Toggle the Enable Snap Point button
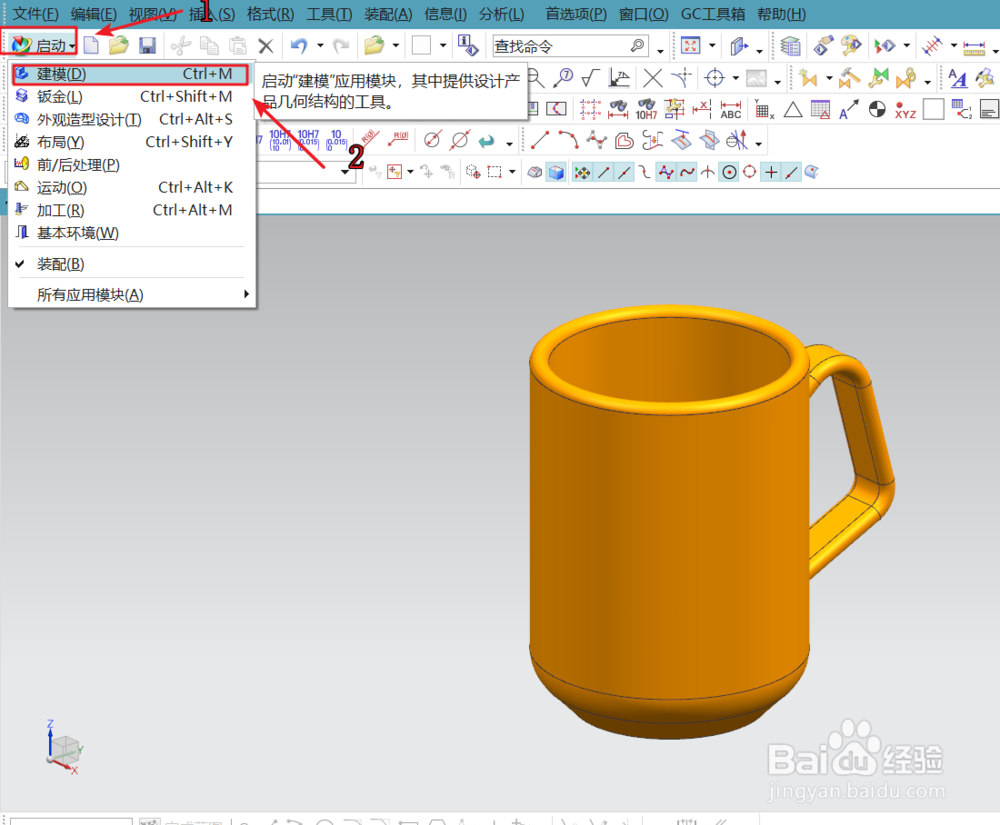Image resolution: width=1000 pixels, height=825 pixels. (582, 172)
